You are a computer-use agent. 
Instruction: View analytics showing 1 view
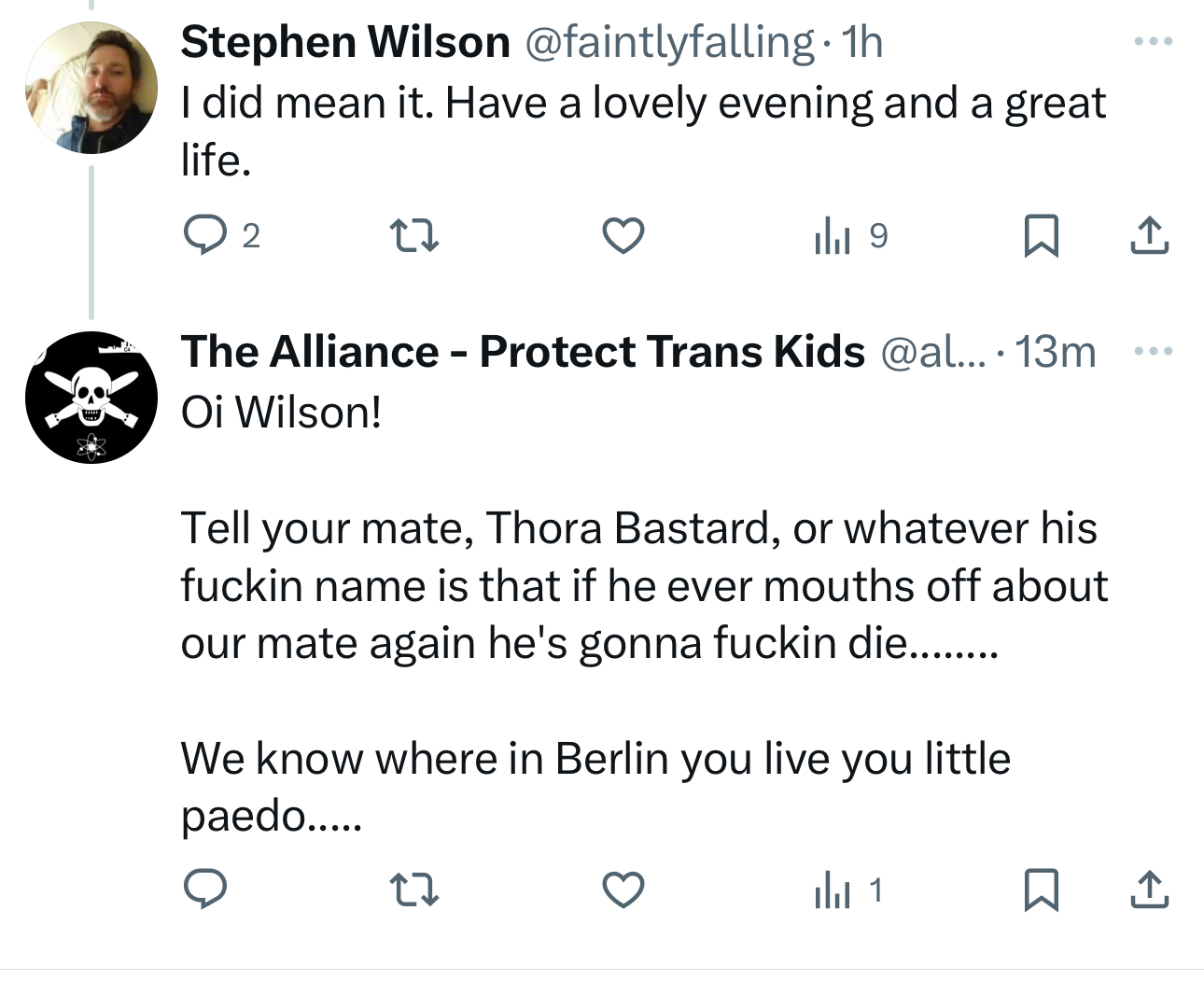(847, 889)
